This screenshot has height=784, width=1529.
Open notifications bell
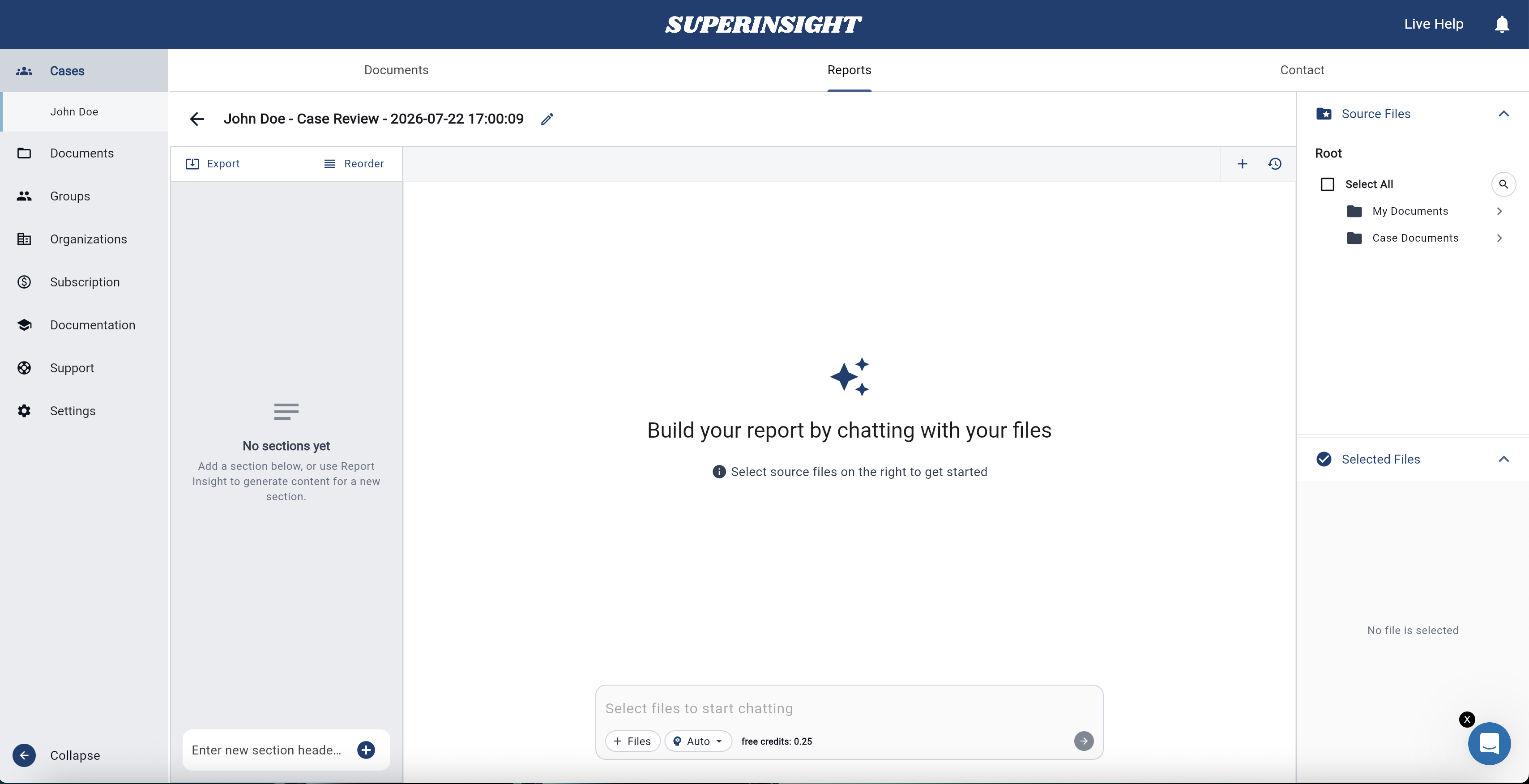click(1502, 24)
